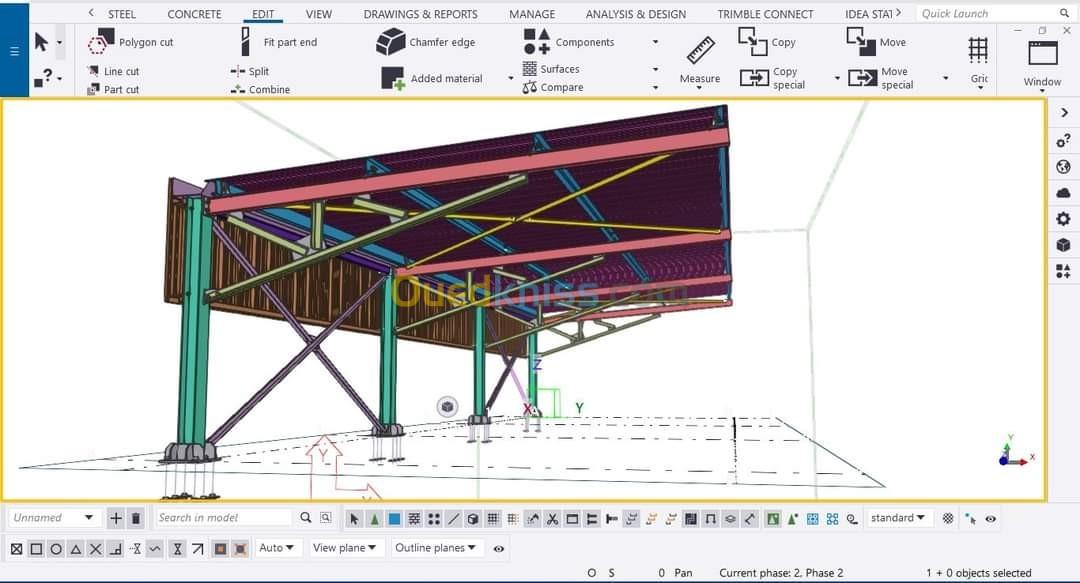Viewport: 1080px width, 583px height.
Task: Click the Surfaces button
Action: coord(551,69)
